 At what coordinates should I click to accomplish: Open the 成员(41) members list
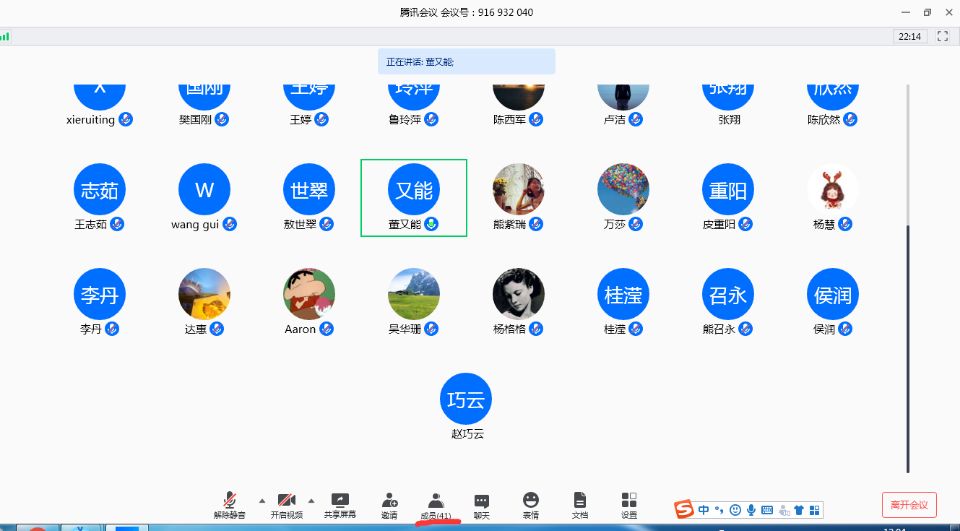[x=435, y=504]
